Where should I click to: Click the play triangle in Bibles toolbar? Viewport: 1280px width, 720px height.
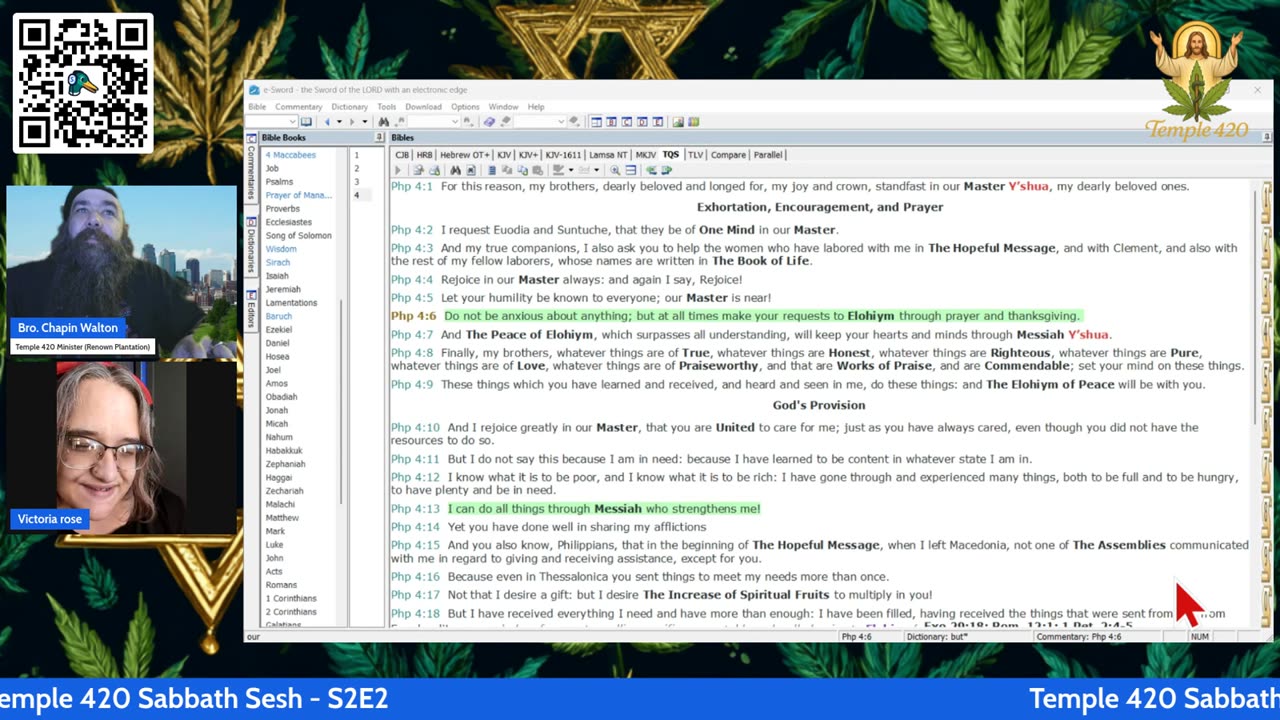pyautogui.click(x=398, y=170)
